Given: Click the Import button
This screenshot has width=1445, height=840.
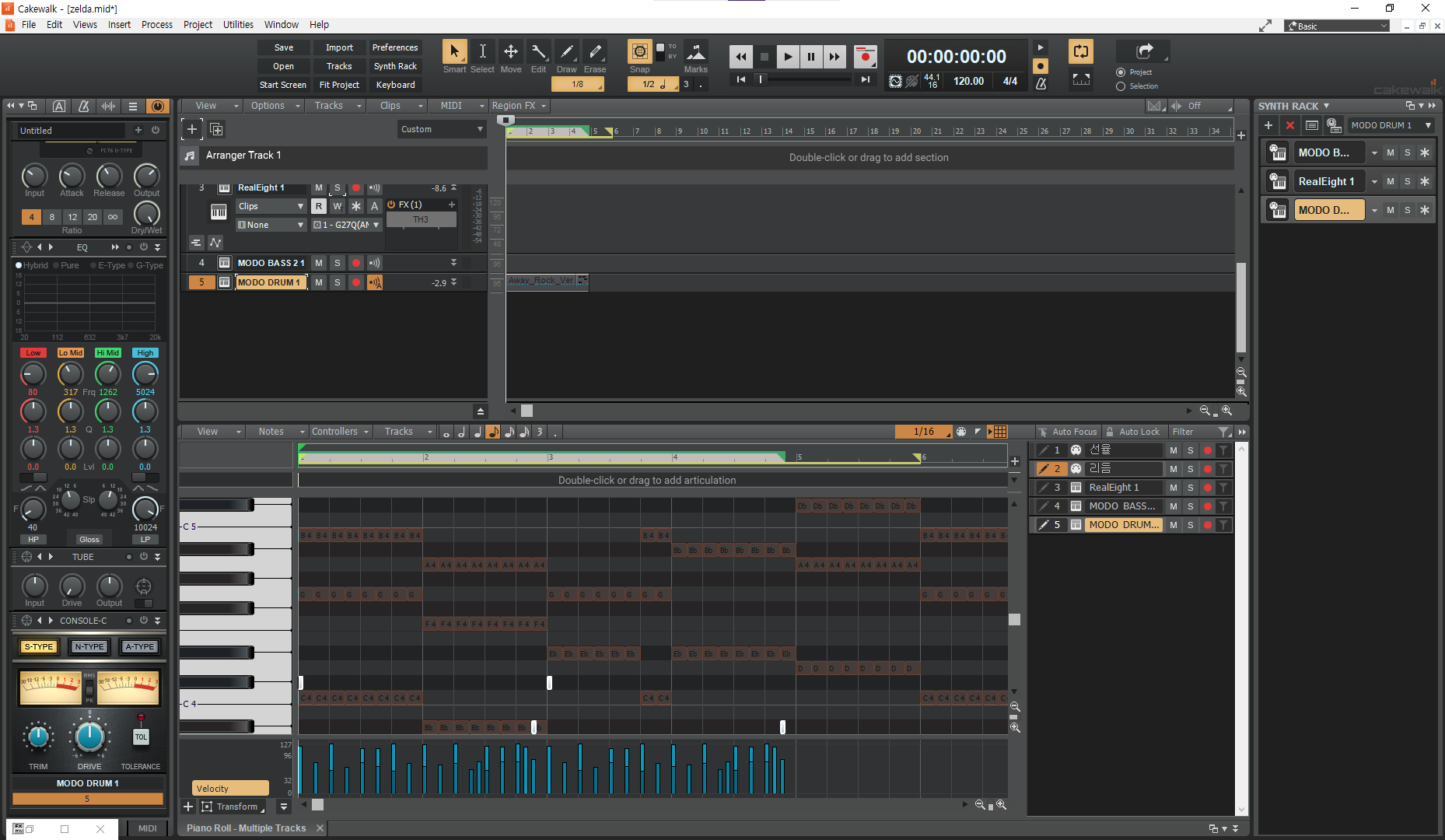Looking at the screenshot, I should pos(339,47).
